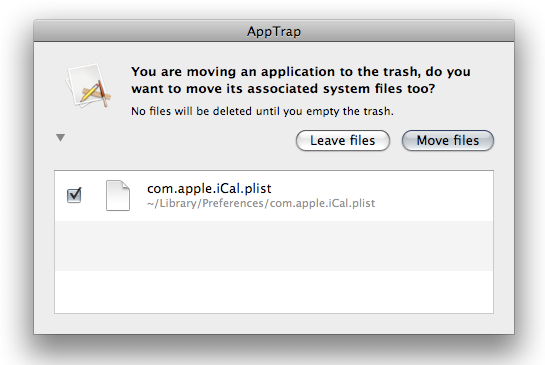Click the "No files will be deleted" note
This screenshot has width=545, height=365.
(x=262, y=111)
